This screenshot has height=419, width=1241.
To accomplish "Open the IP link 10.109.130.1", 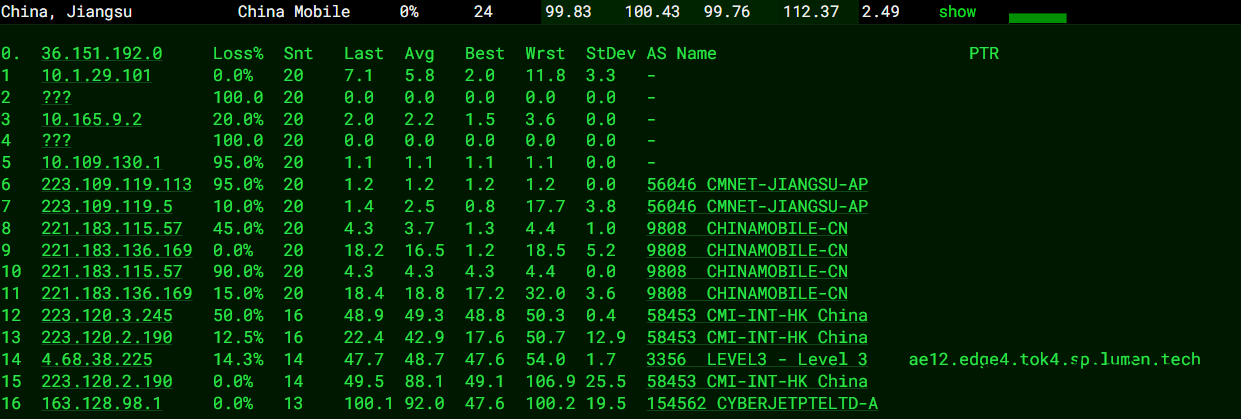I will point(102,163).
